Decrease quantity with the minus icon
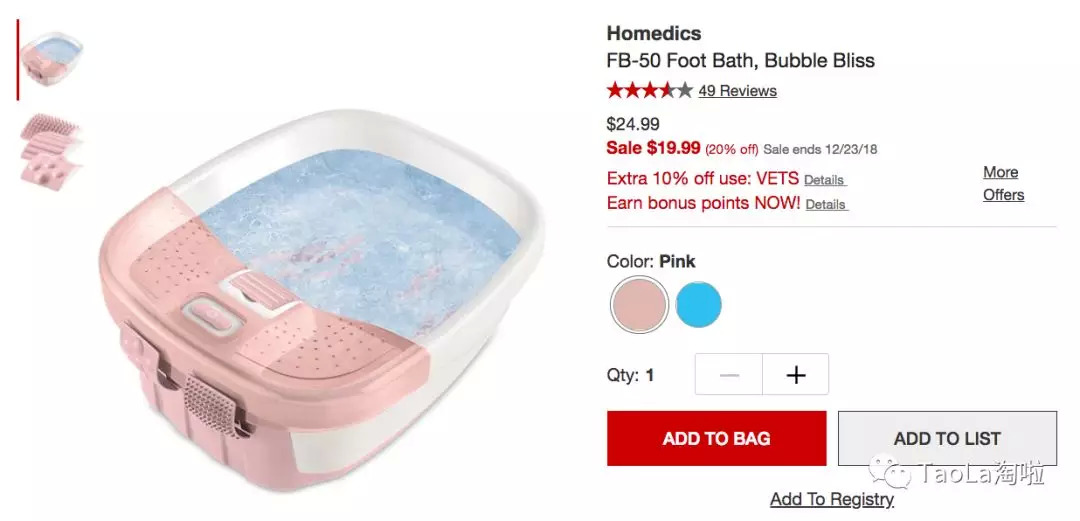1080x521 pixels. [729, 374]
